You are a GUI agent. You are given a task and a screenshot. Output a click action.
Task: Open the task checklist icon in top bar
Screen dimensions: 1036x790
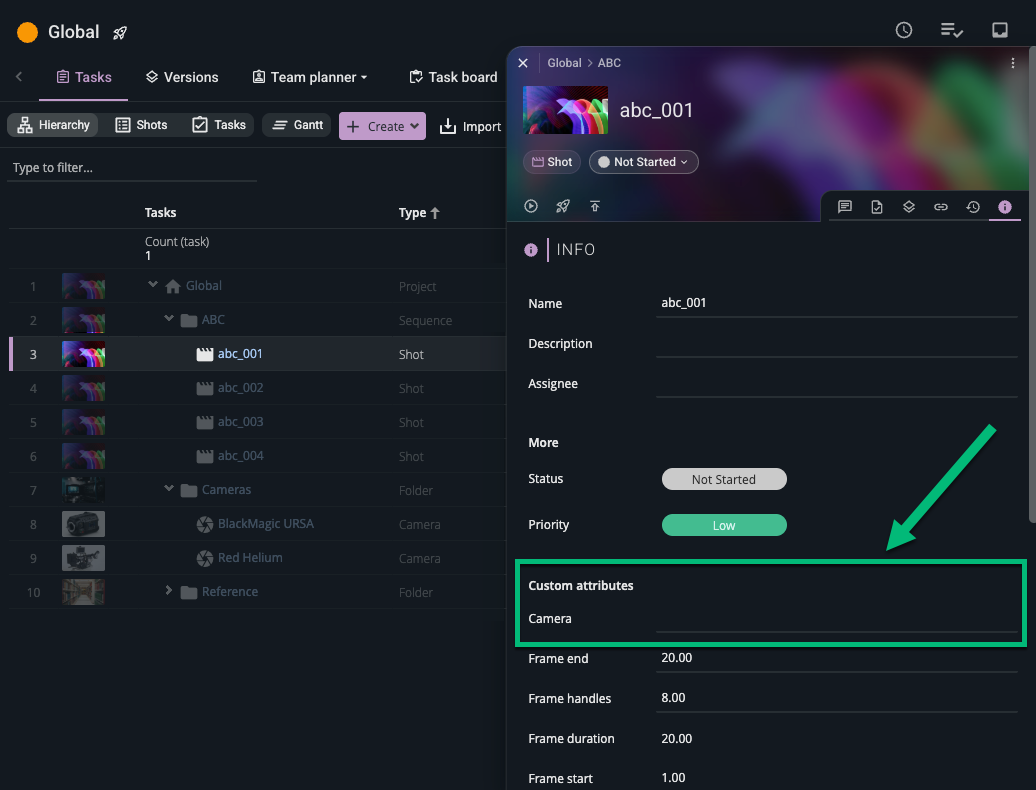pos(952,31)
